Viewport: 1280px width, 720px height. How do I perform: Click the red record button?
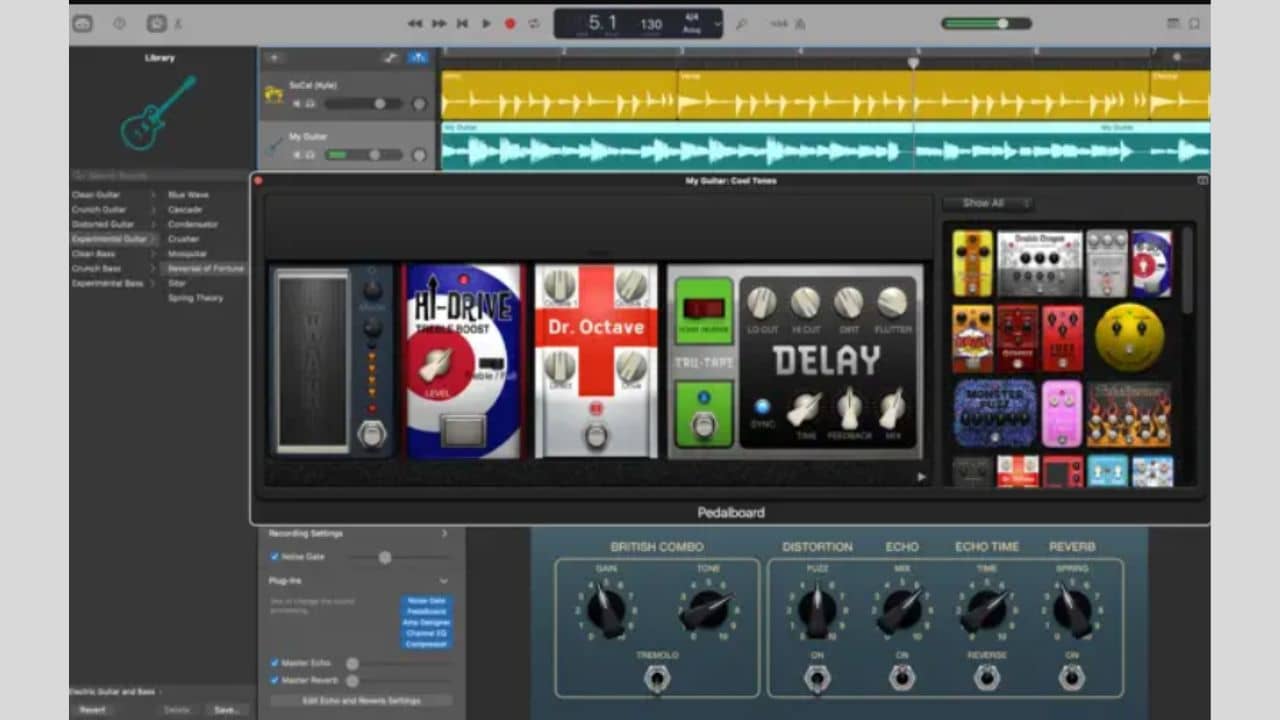pos(510,23)
